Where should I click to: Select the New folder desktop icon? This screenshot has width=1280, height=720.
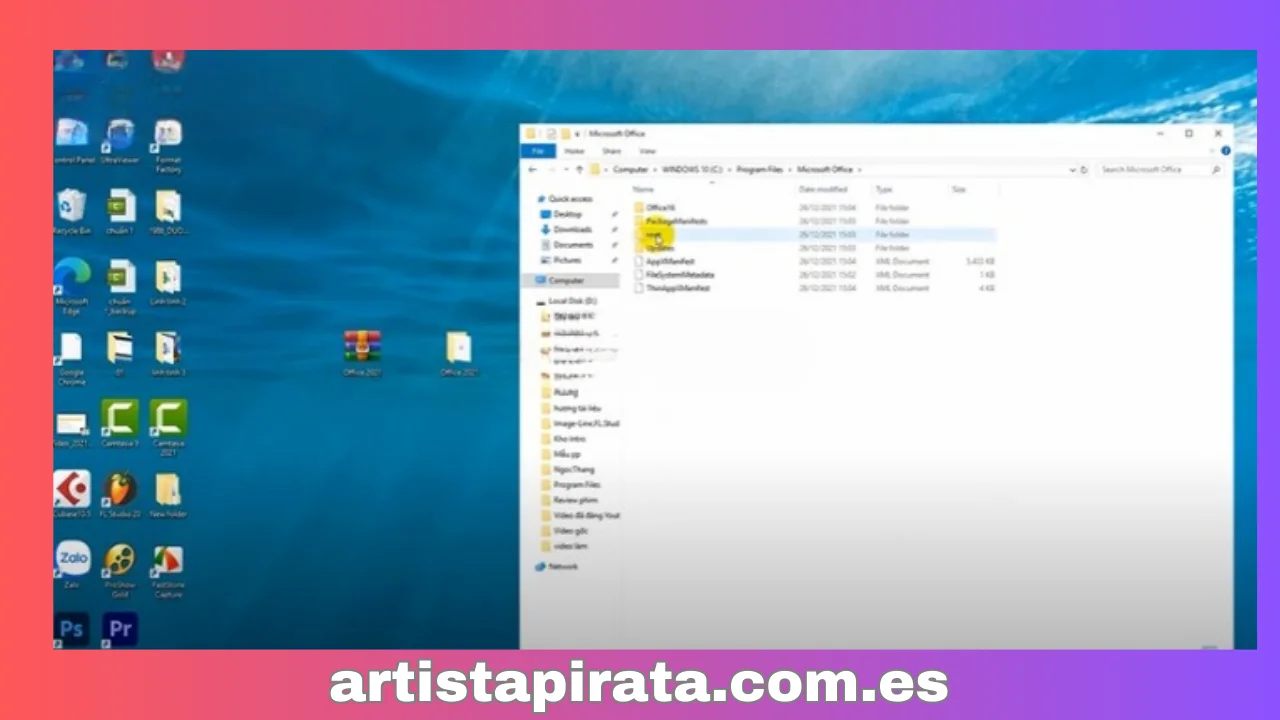click(168, 494)
